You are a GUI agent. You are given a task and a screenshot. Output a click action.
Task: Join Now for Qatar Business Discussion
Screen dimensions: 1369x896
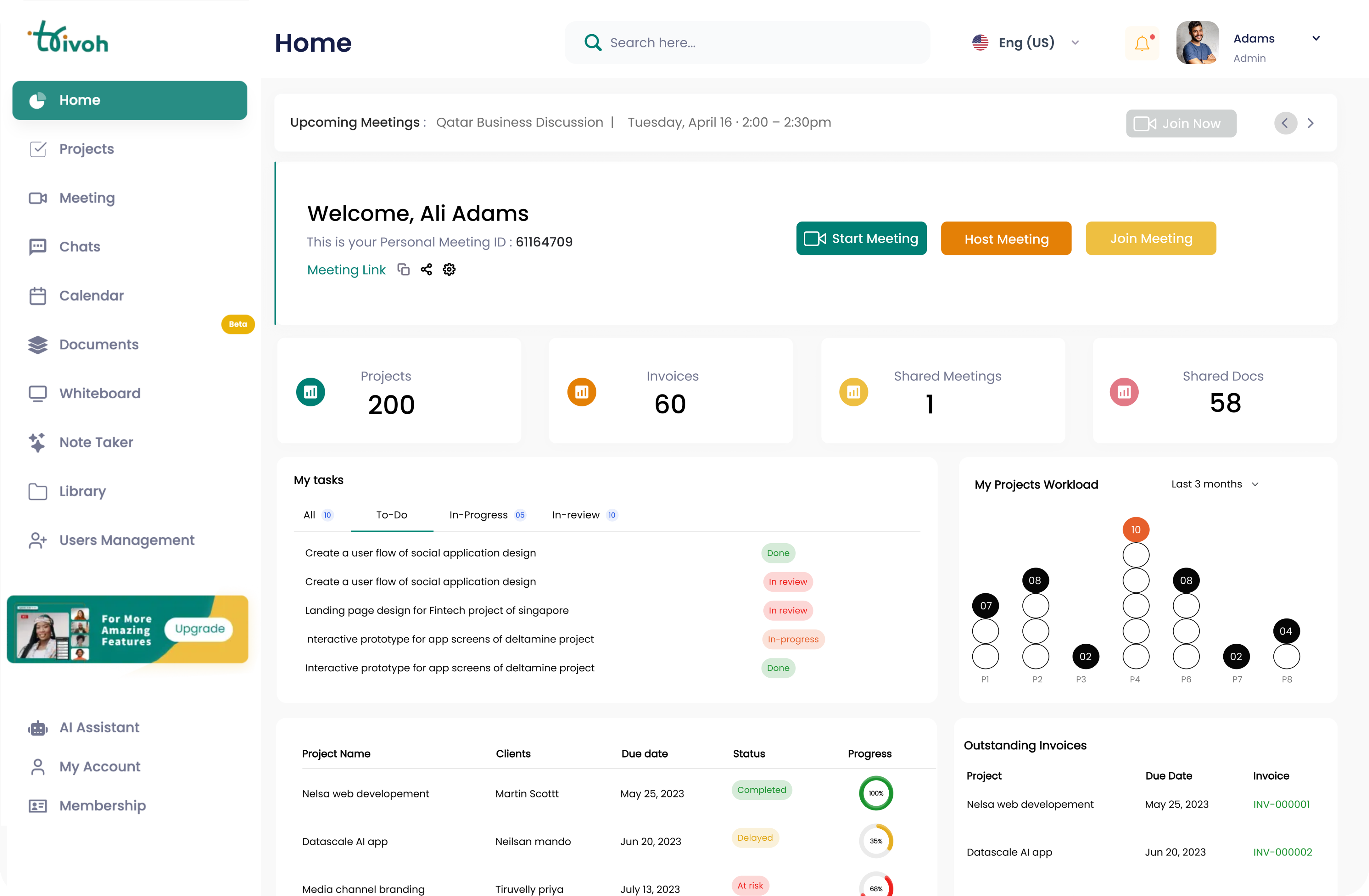[x=1181, y=123]
